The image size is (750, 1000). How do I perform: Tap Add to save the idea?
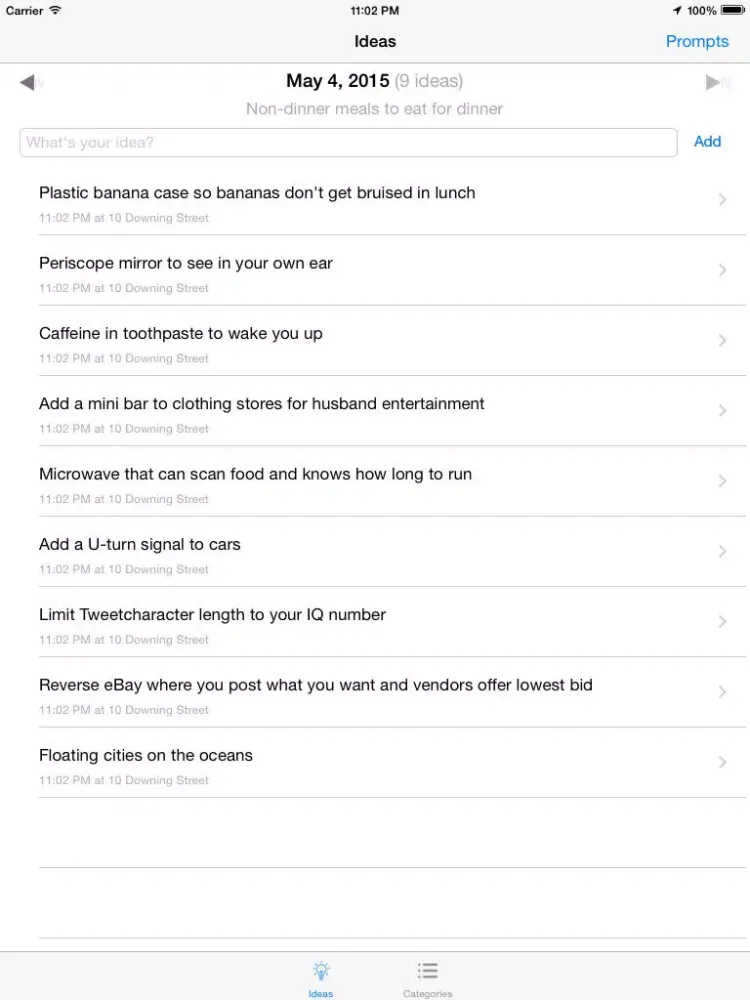coord(707,142)
